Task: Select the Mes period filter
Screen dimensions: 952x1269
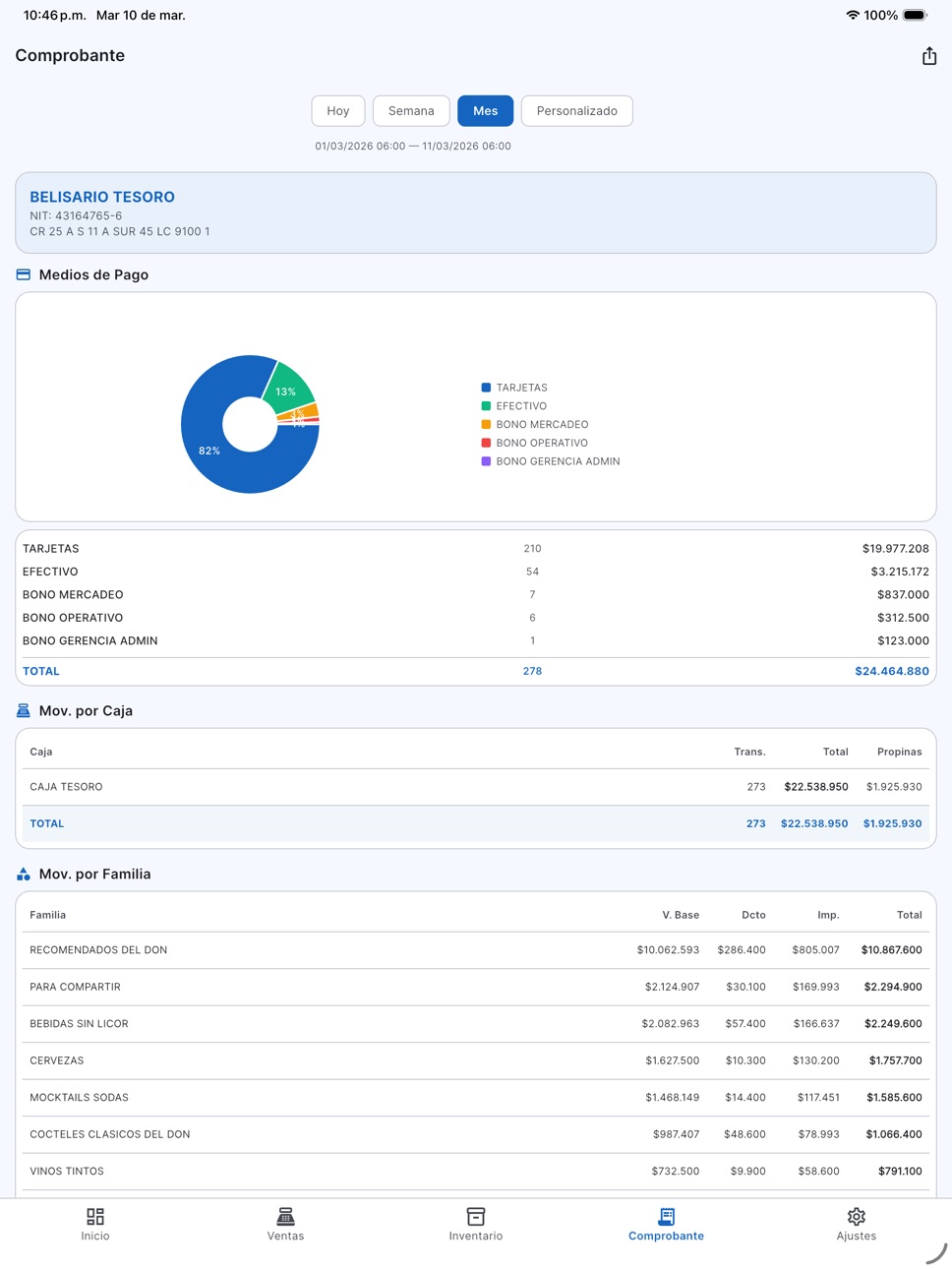Action: click(486, 111)
